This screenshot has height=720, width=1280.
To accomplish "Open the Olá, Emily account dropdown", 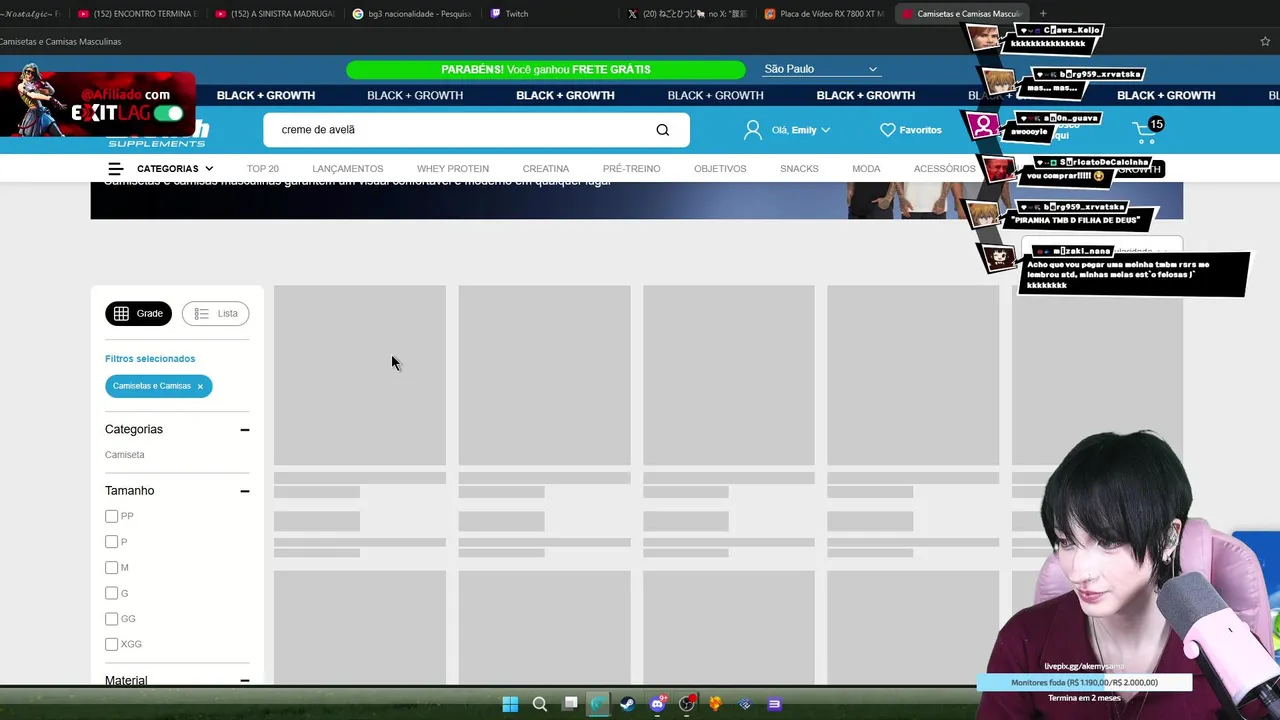I will point(801,130).
